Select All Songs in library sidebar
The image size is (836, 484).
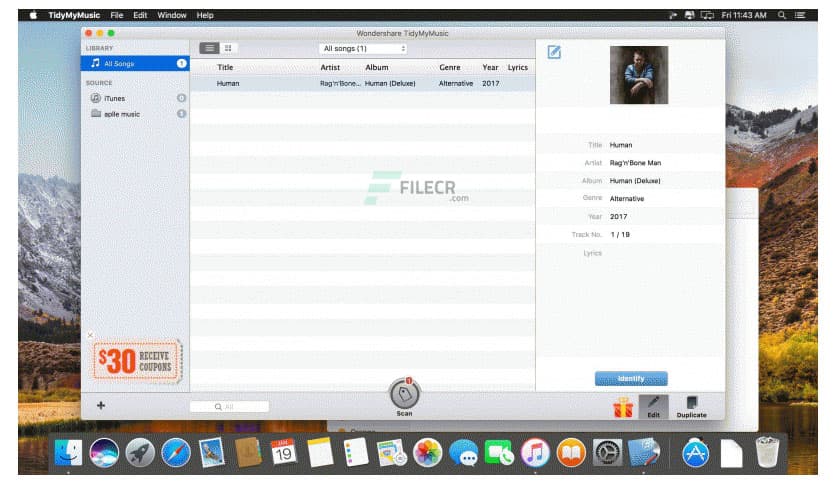click(135, 63)
